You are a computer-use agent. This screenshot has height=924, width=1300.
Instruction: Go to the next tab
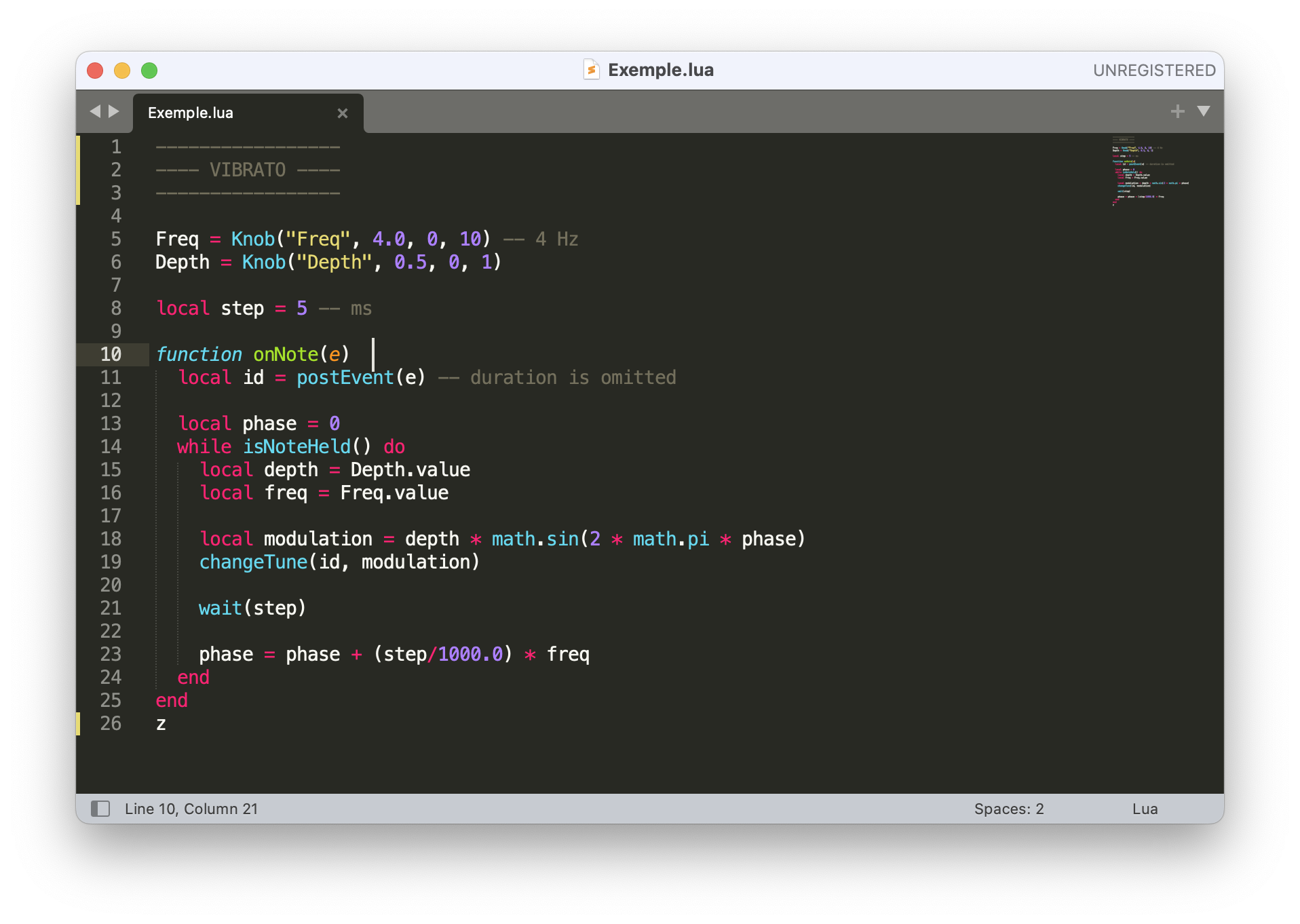[114, 111]
